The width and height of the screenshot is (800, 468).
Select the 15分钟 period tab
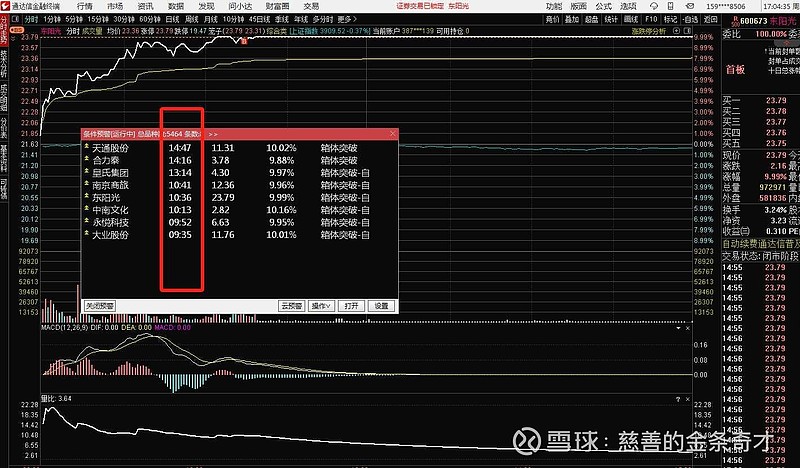pos(97,19)
